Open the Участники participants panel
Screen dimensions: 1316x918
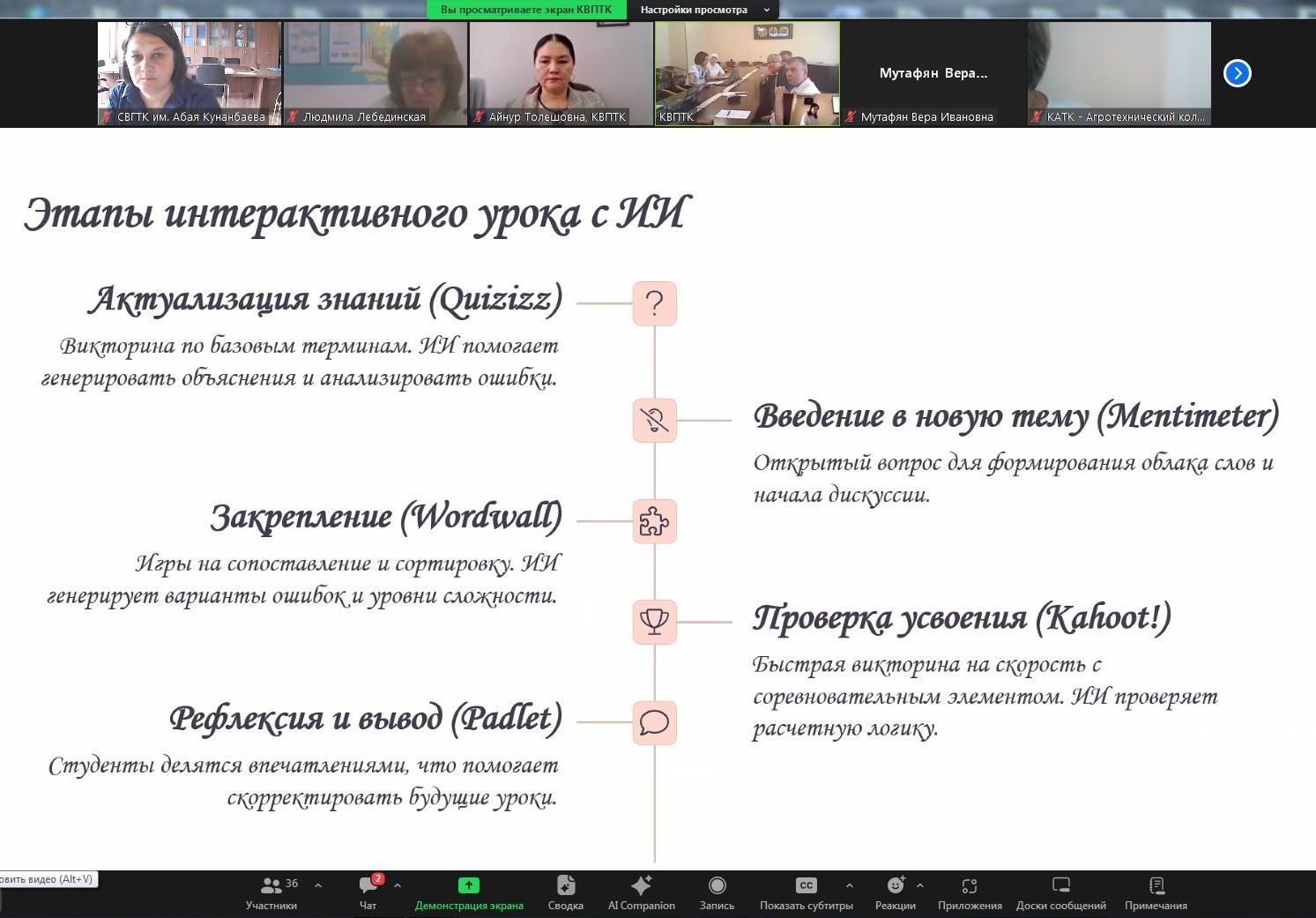tap(271, 892)
